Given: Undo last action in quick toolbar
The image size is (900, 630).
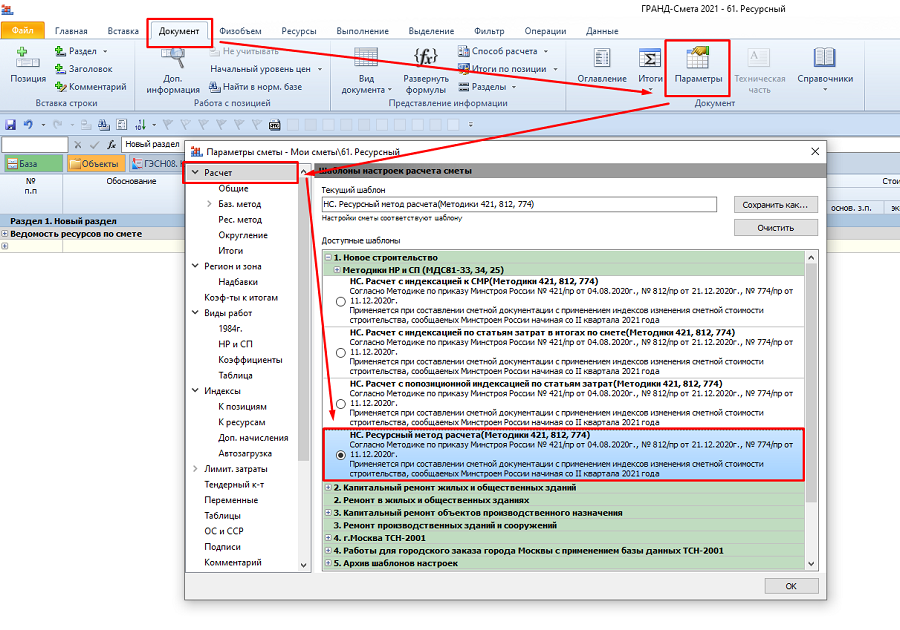Looking at the screenshot, I should (28, 125).
